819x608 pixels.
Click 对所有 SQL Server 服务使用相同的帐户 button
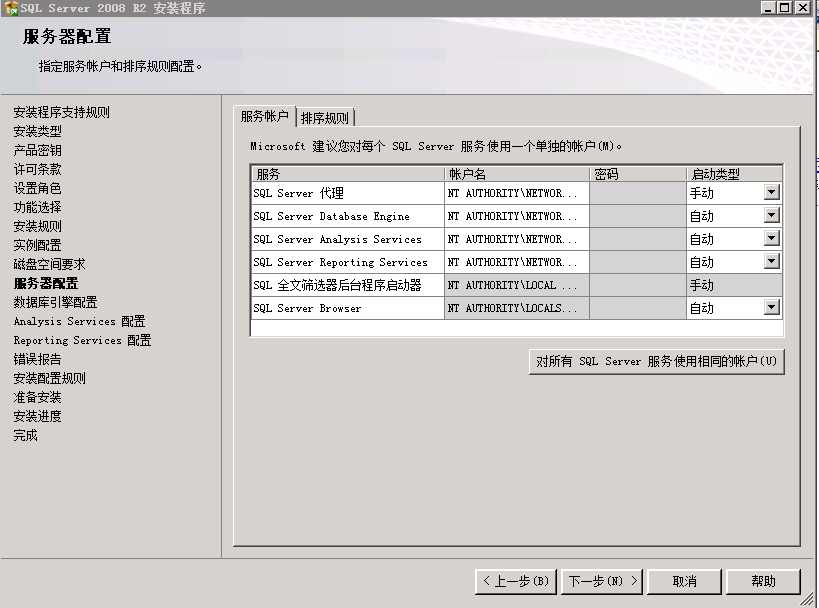click(x=657, y=361)
